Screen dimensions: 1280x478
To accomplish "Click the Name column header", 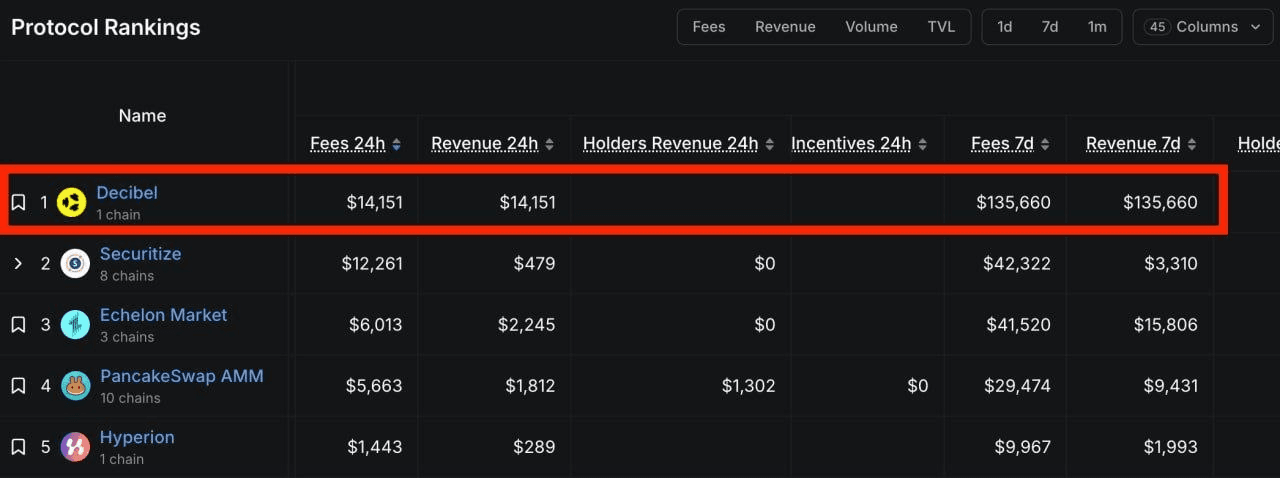I will tap(142, 116).
